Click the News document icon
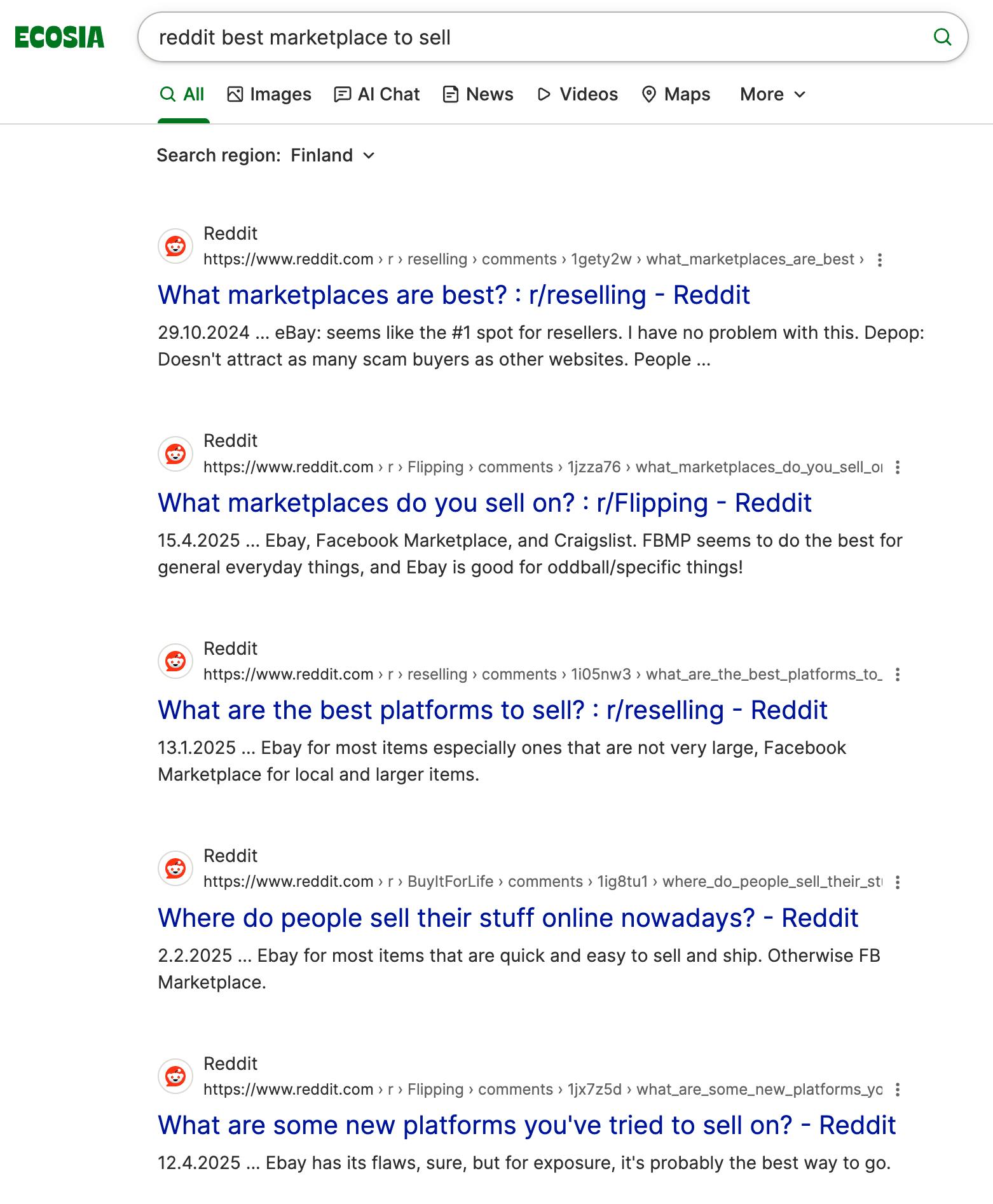 tap(451, 93)
